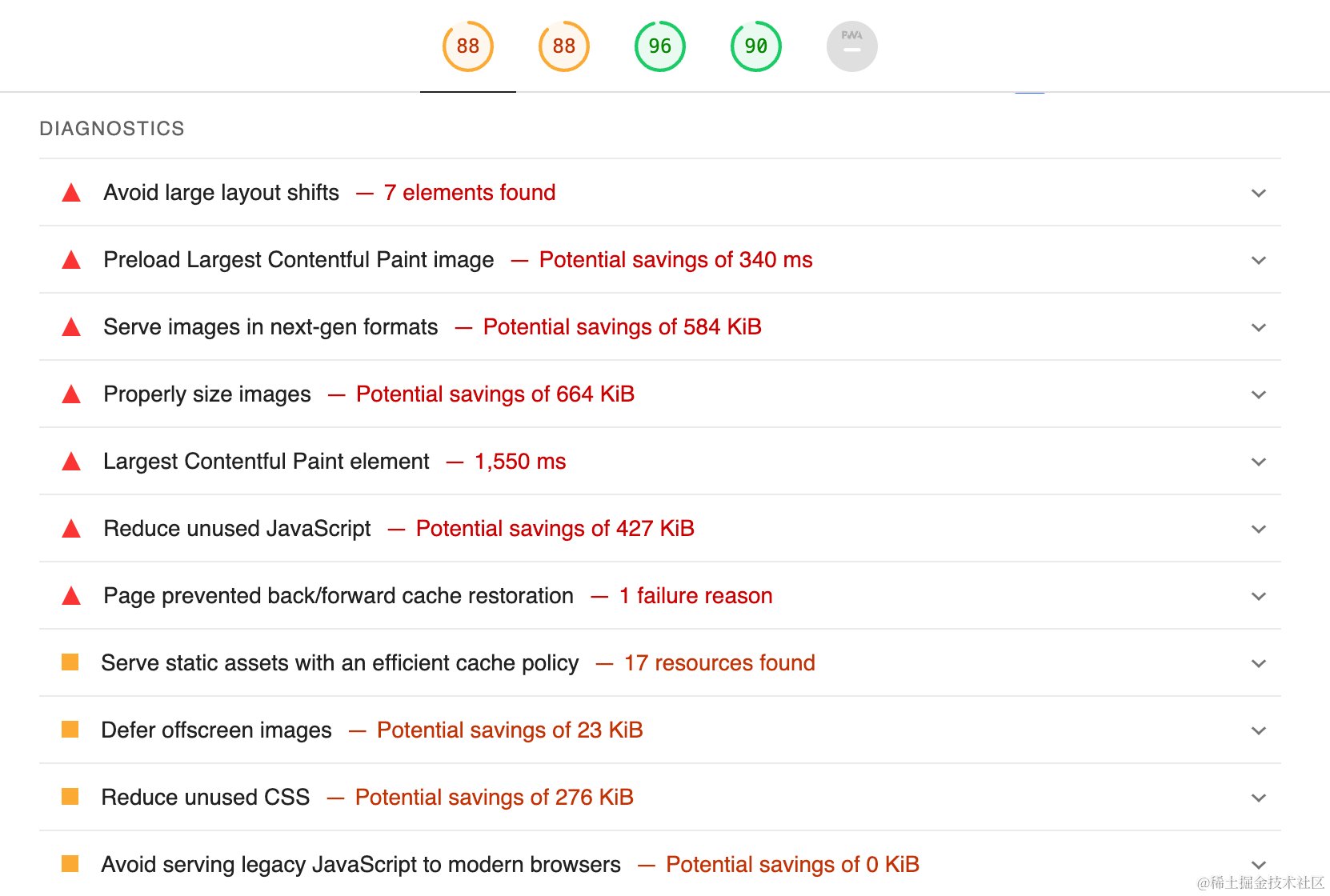Screen dimensions: 1330x896
Task: Select the first score gauge showing 88
Action: [x=468, y=46]
